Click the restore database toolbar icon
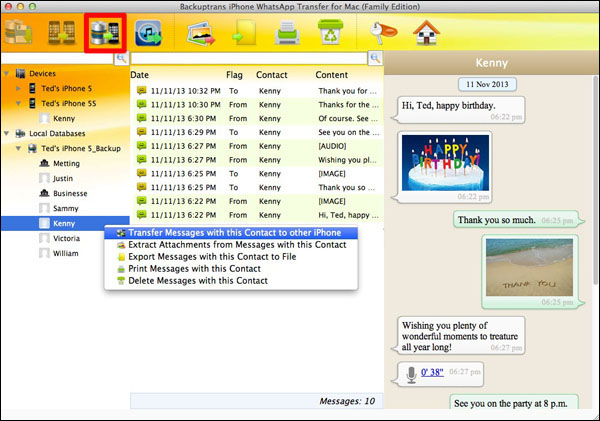Viewport: 600px width, 421px height. (x=61, y=33)
